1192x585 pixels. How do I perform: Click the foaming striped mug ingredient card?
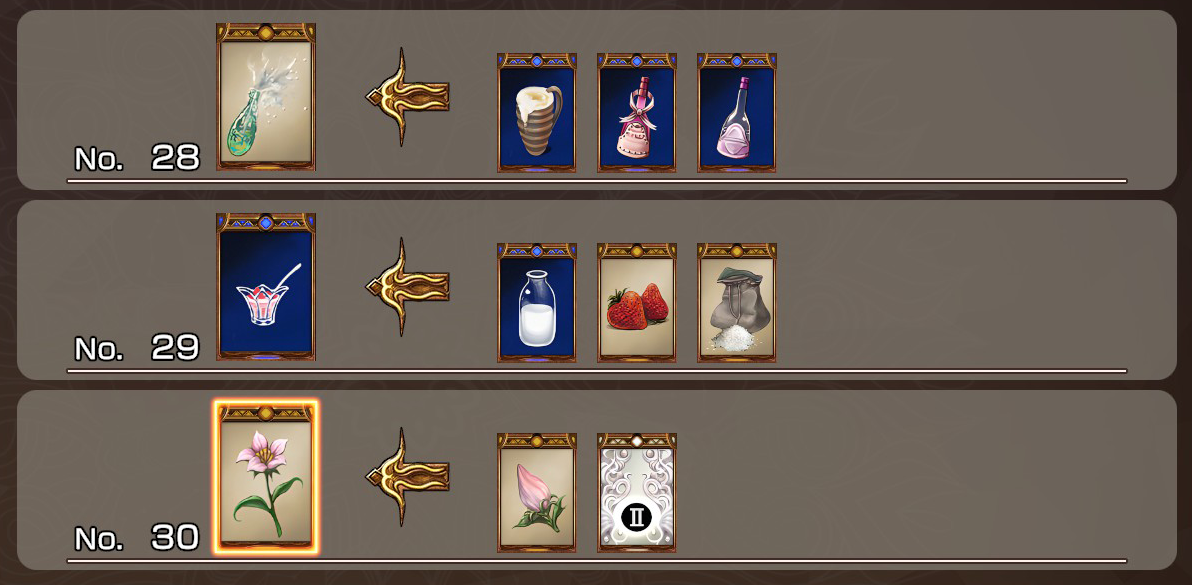click(537, 112)
